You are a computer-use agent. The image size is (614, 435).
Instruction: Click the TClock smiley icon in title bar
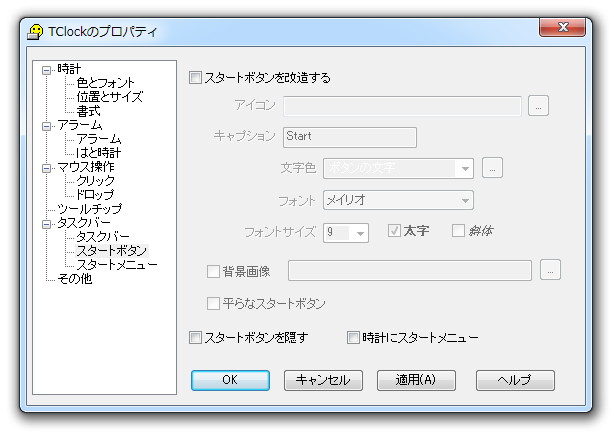(x=35, y=32)
